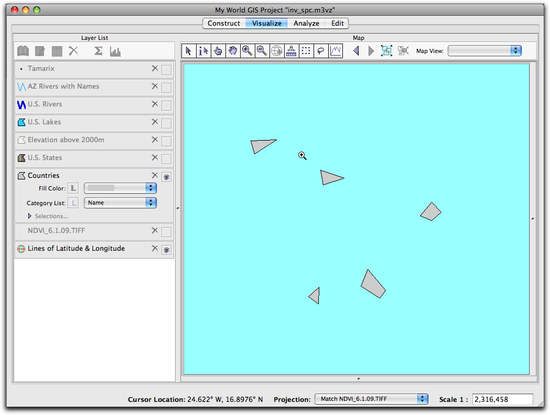Viewport: 550px width, 415px height.
Task: Click the globe zoom-to-all tool
Action: coord(277,51)
